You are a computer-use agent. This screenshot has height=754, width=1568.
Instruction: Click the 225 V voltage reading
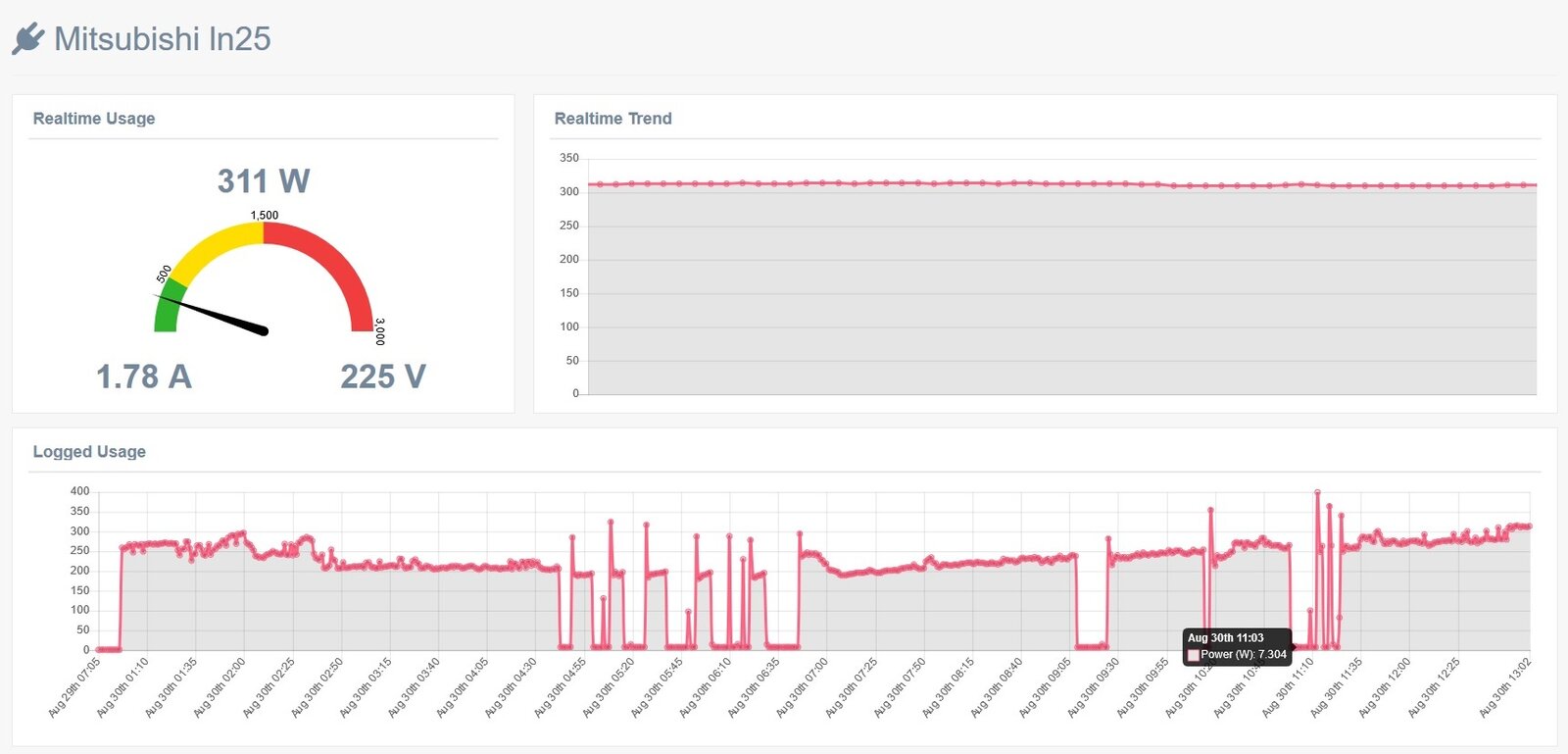coord(383,377)
